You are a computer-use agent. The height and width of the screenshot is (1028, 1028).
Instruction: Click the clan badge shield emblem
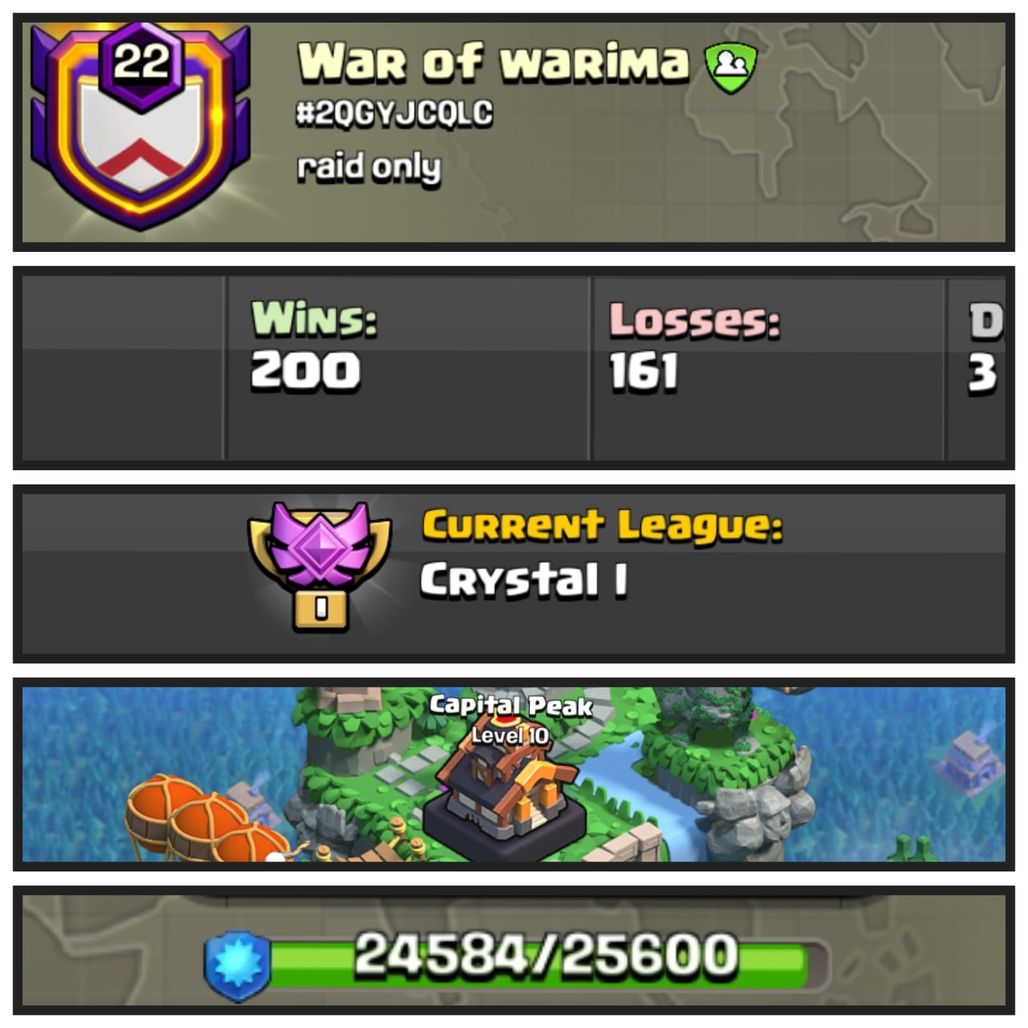pyautogui.click(x=140, y=127)
